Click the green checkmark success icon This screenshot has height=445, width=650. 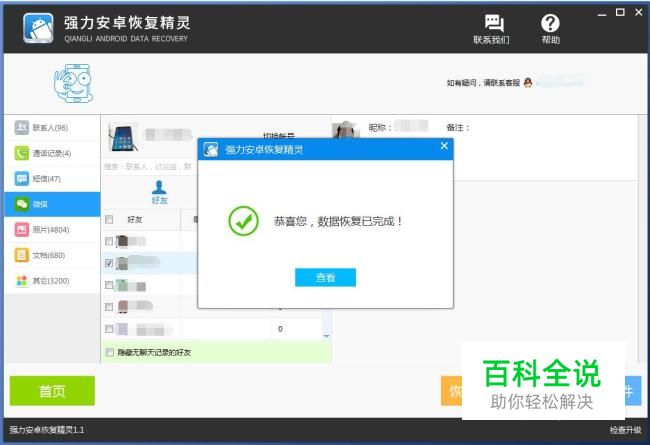click(243, 221)
